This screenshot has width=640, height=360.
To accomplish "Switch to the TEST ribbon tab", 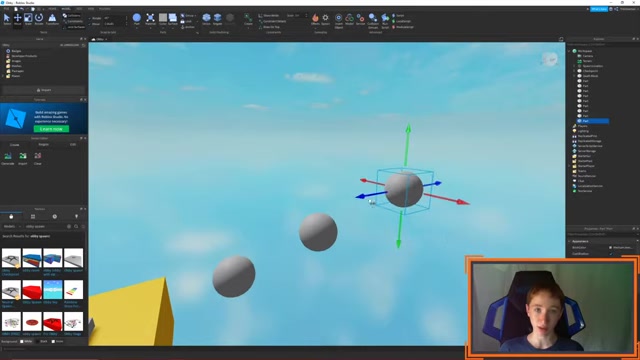I will click(79, 9).
